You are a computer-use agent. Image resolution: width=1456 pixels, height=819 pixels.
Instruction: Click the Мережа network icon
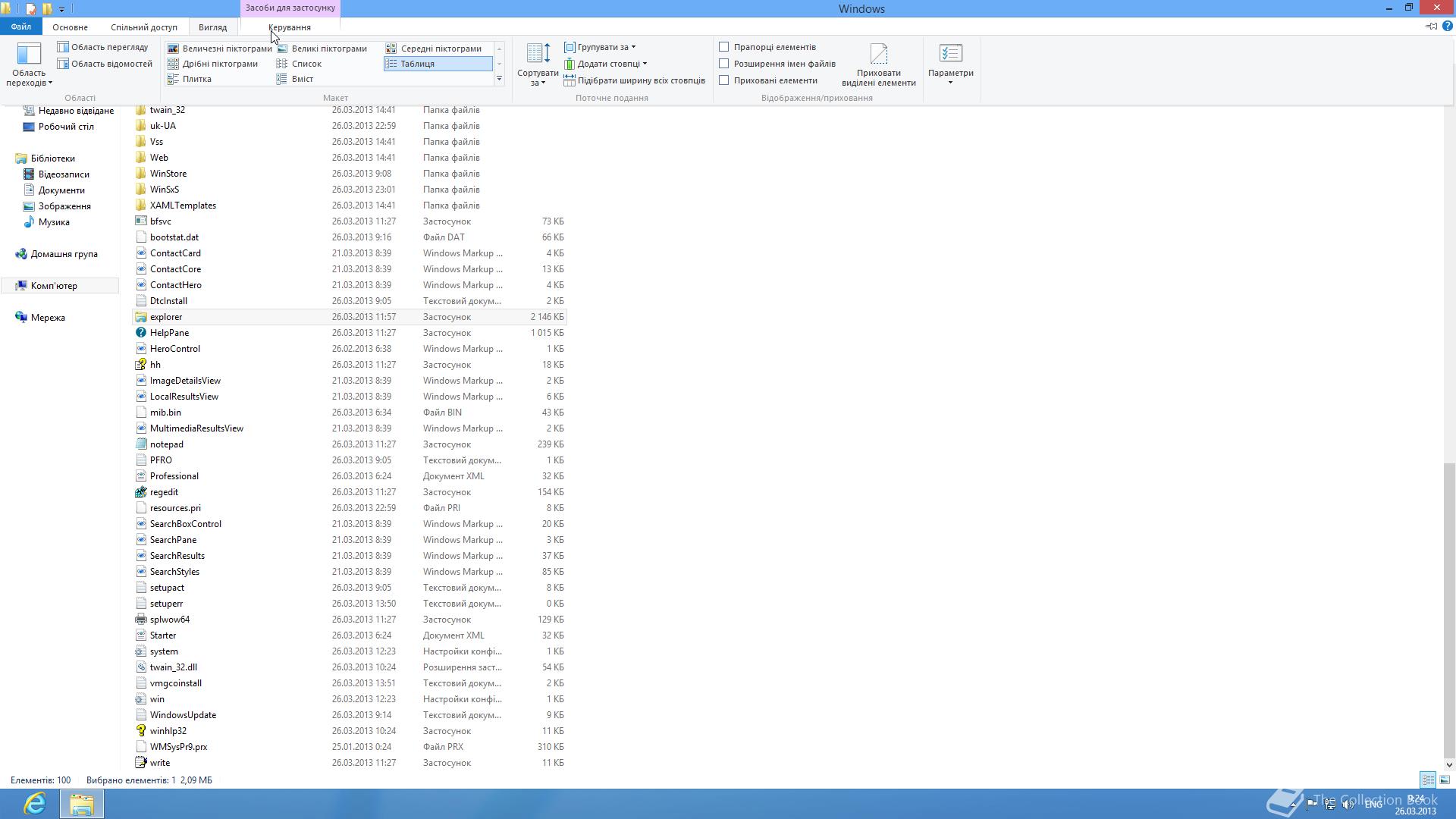[x=21, y=318]
